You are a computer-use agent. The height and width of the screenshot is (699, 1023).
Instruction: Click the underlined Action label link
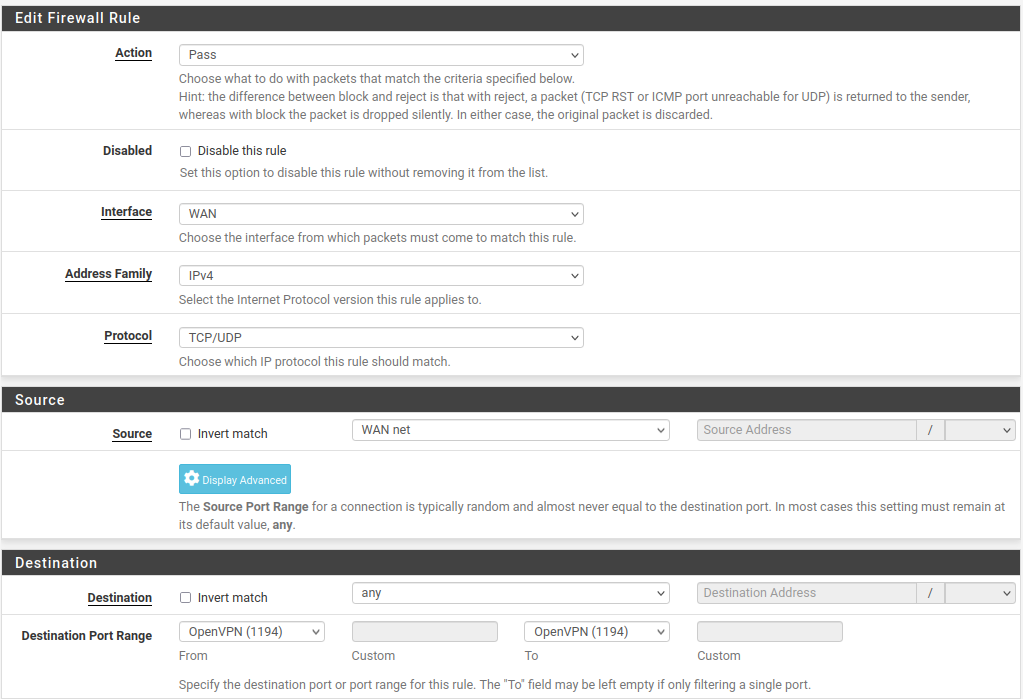coord(133,53)
